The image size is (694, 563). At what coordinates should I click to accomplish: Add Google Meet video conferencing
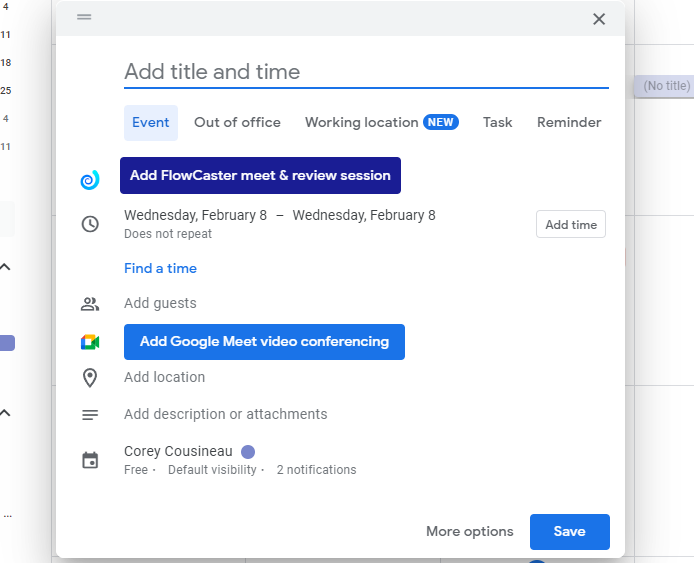pyautogui.click(x=264, y=342)
